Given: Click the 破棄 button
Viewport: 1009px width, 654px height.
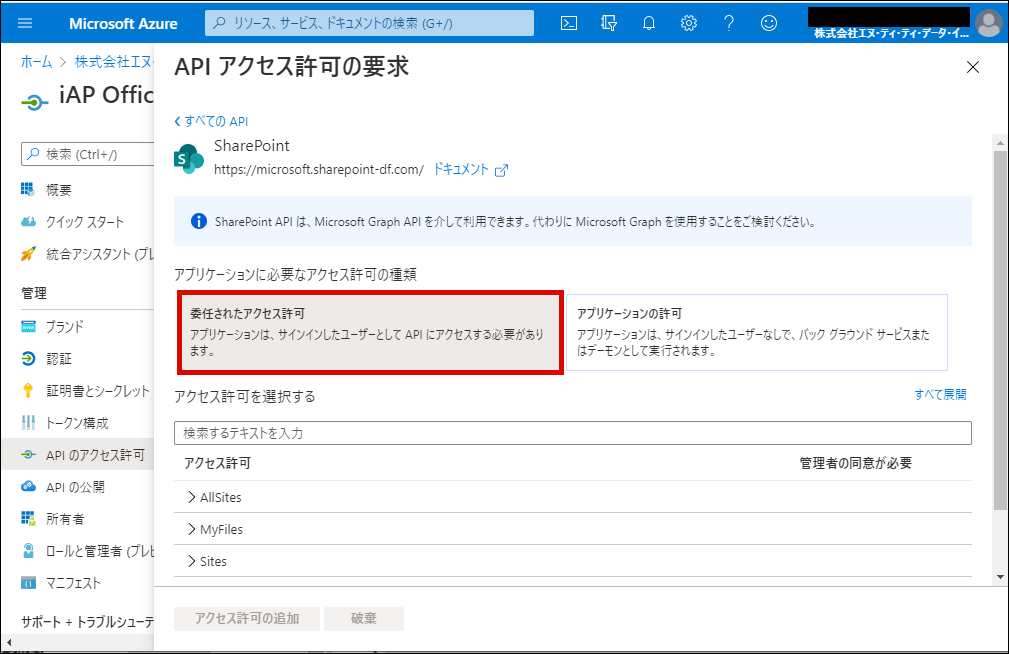Looking at the screenshot, I should 364,619.
